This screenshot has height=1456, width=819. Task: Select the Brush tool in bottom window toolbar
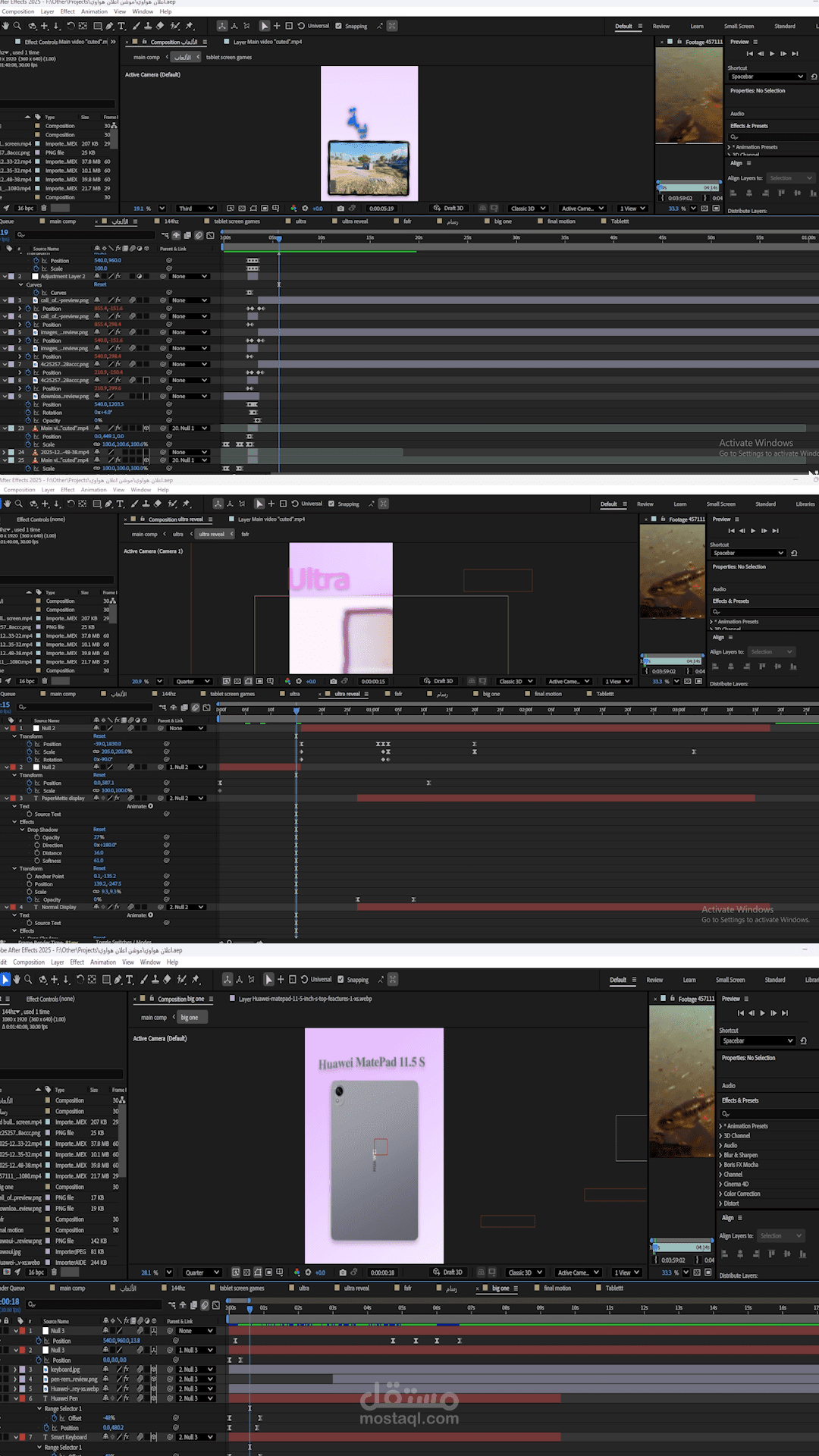click(x=143, y=979)
